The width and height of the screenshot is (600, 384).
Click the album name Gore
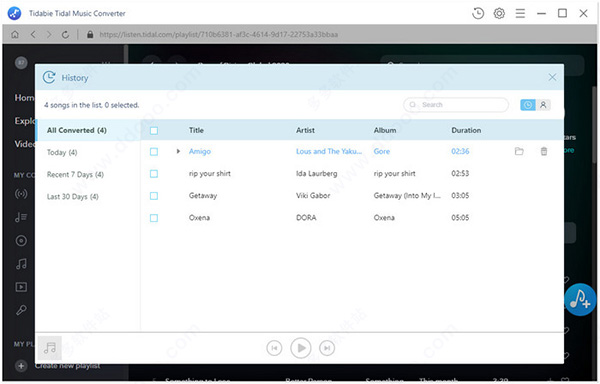[382, 151]
